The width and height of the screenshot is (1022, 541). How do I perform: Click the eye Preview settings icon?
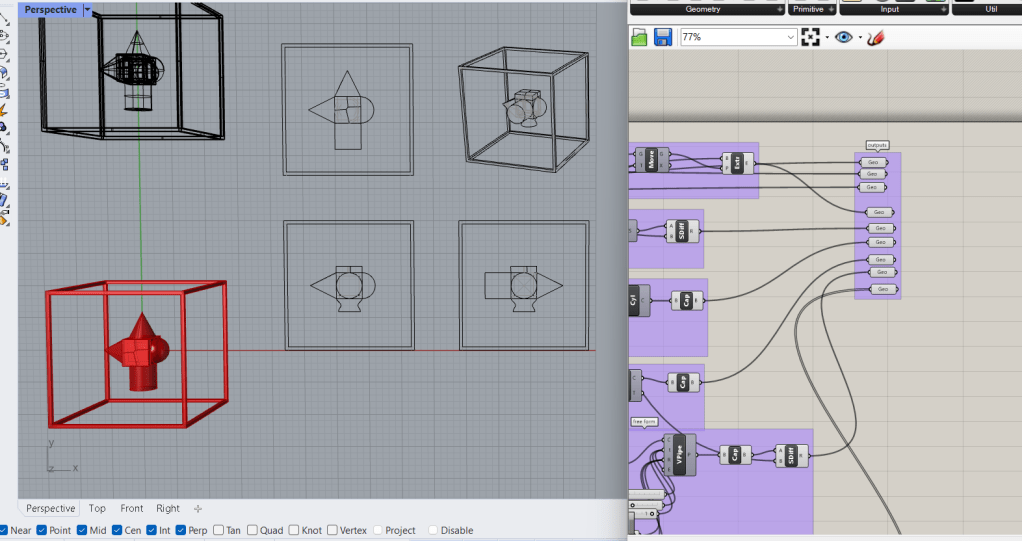click(x=844, y=37)
